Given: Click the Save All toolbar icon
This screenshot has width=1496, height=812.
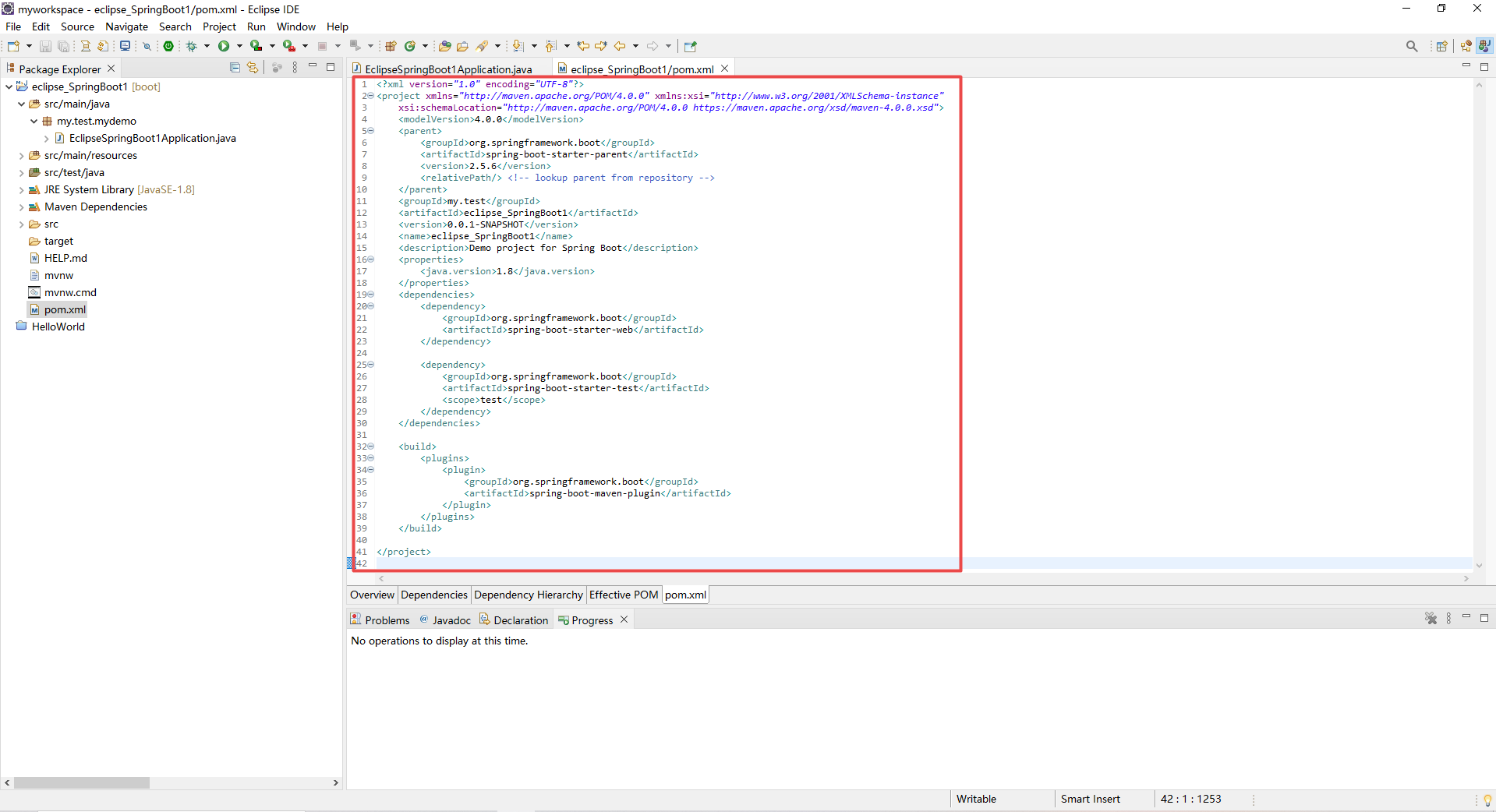Looking at the screenshot, I should (x=63, y=46).
